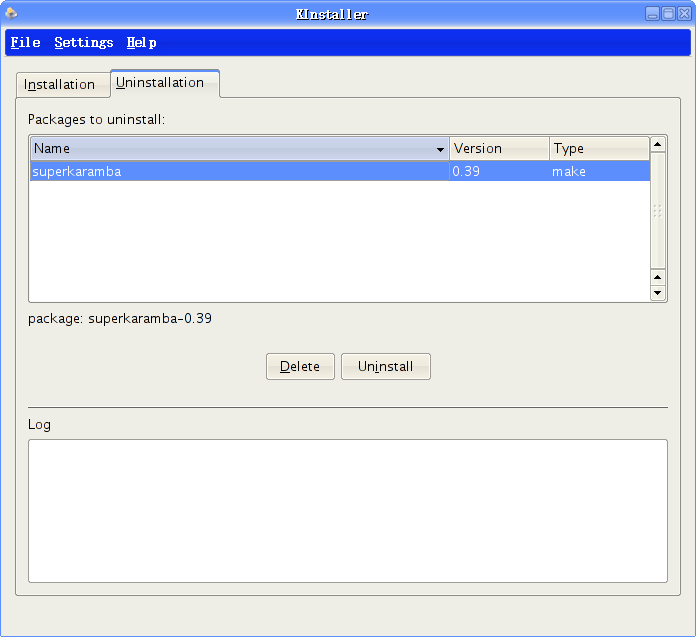Image resolution: width=696 pixels, height=637 pixels.
Task: Click the Log label
Action: pos(39,425)
